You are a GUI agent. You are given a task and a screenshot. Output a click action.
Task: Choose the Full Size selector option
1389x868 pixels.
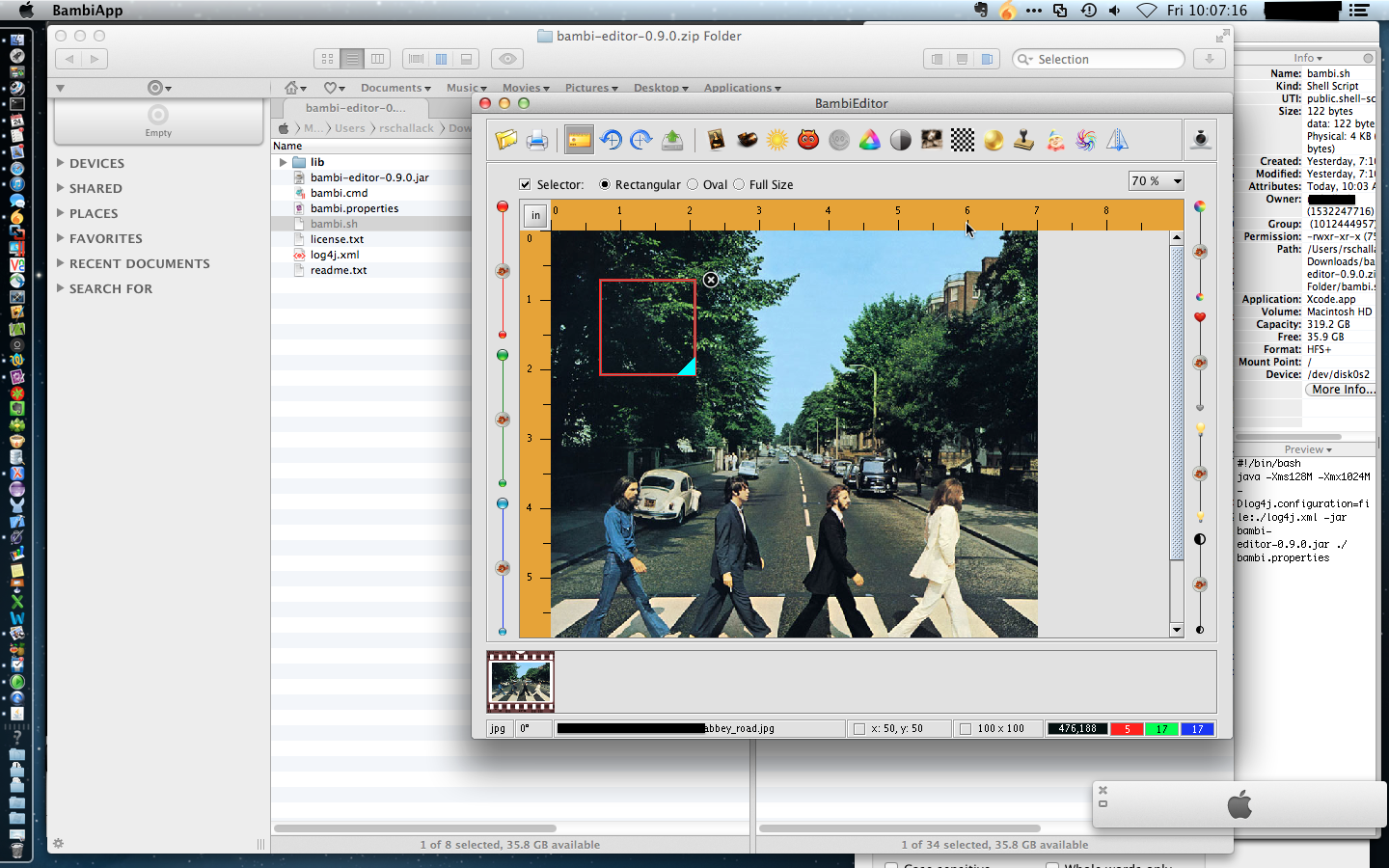point(739,184)
